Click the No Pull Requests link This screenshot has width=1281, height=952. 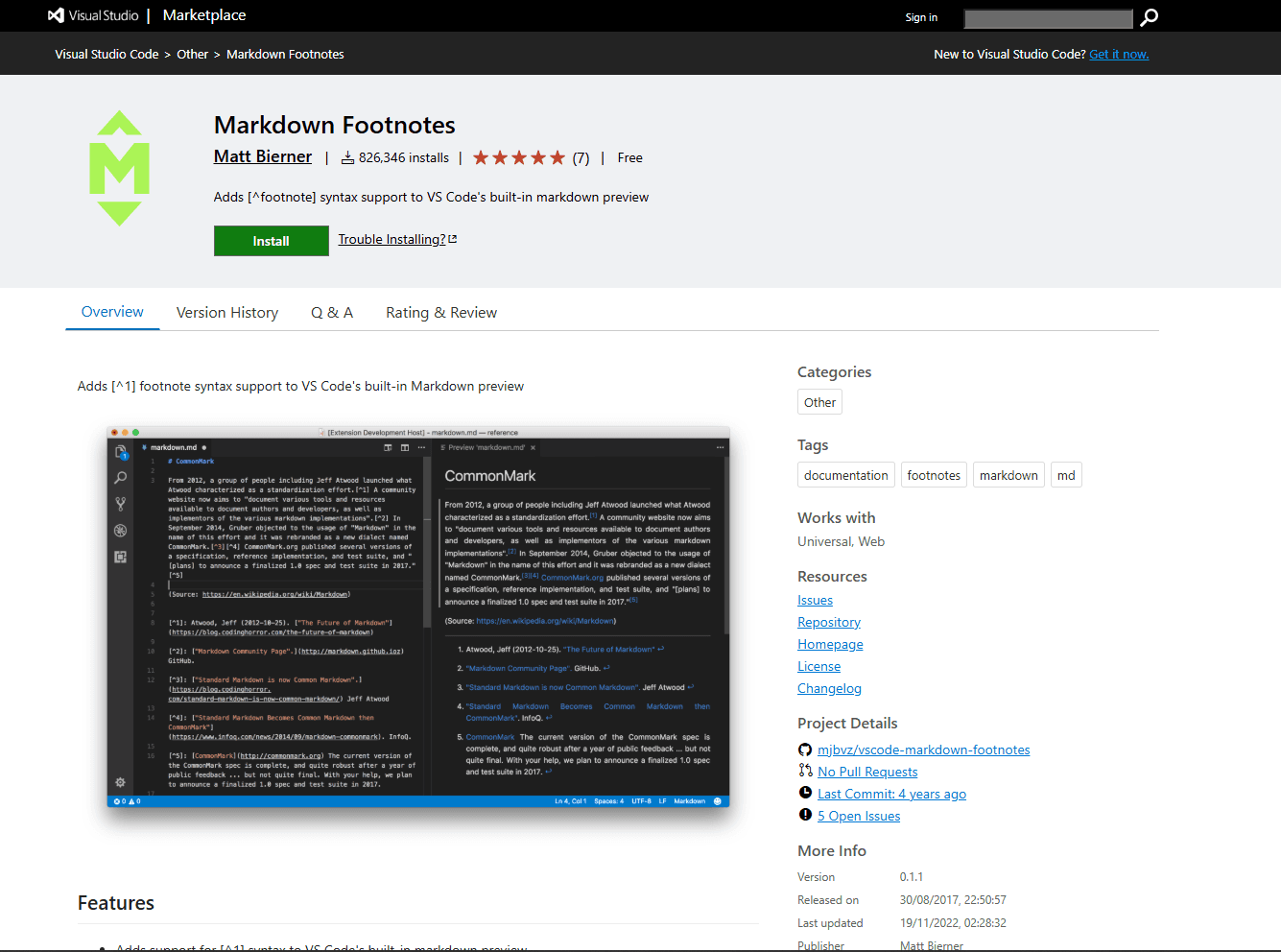[x=867, y=772]
